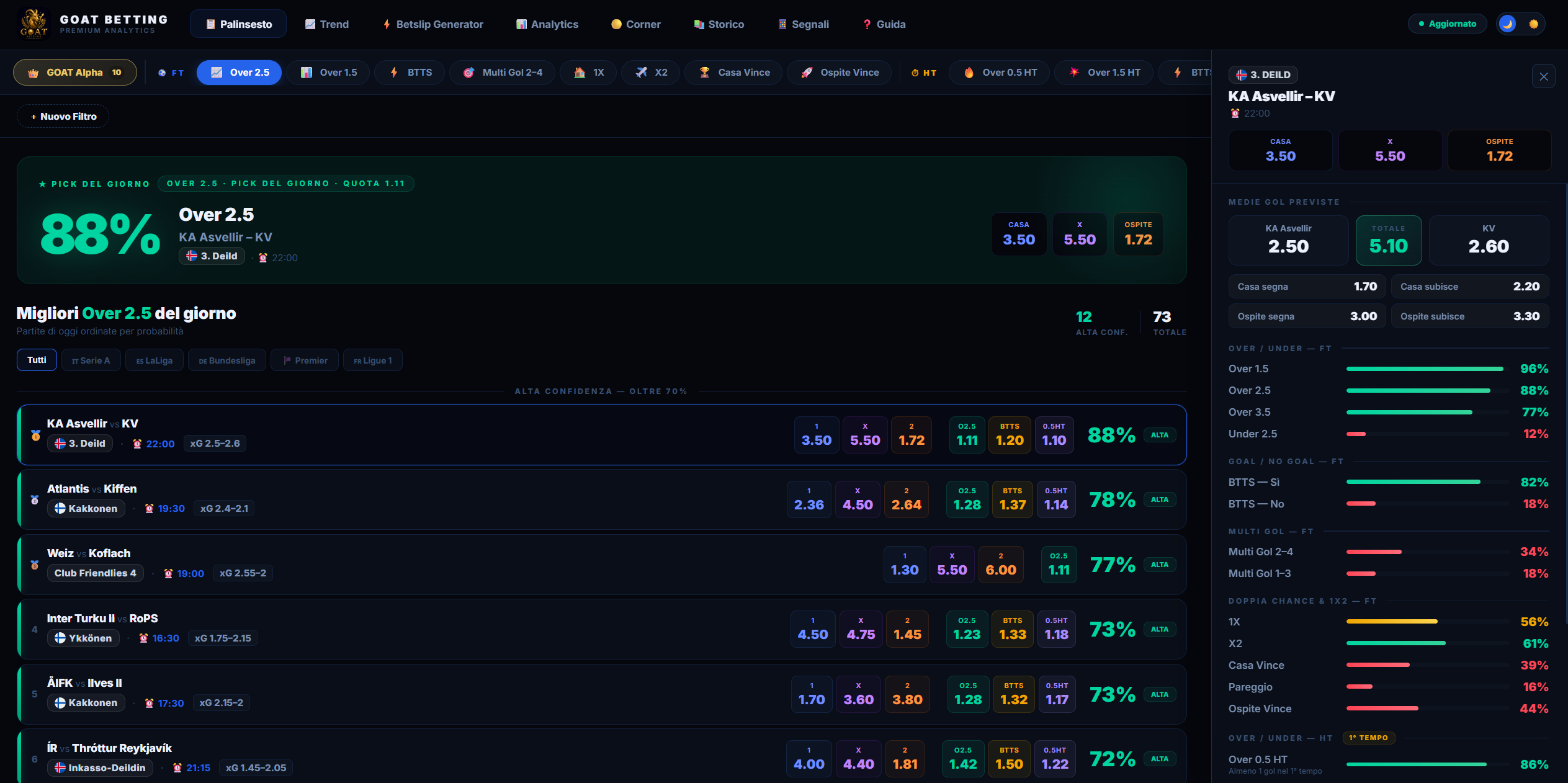Click the Aggiornato status button
The image size is (1568, 783).
click(x=1447, y=24)
